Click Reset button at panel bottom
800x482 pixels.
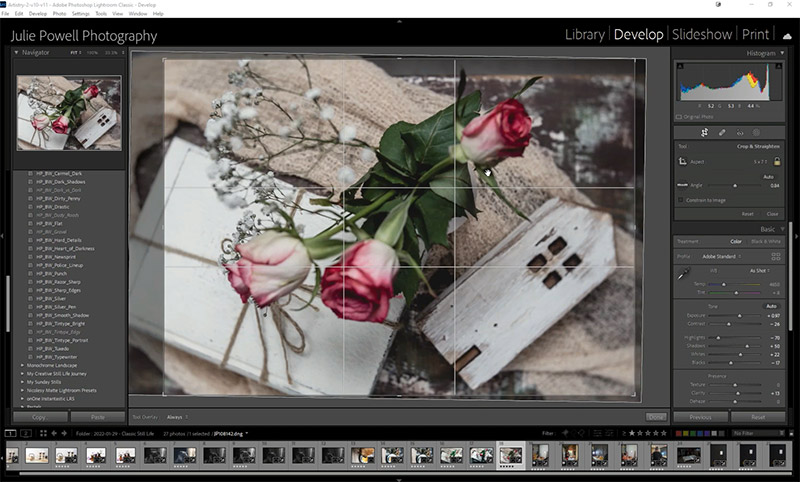(758, 417)
